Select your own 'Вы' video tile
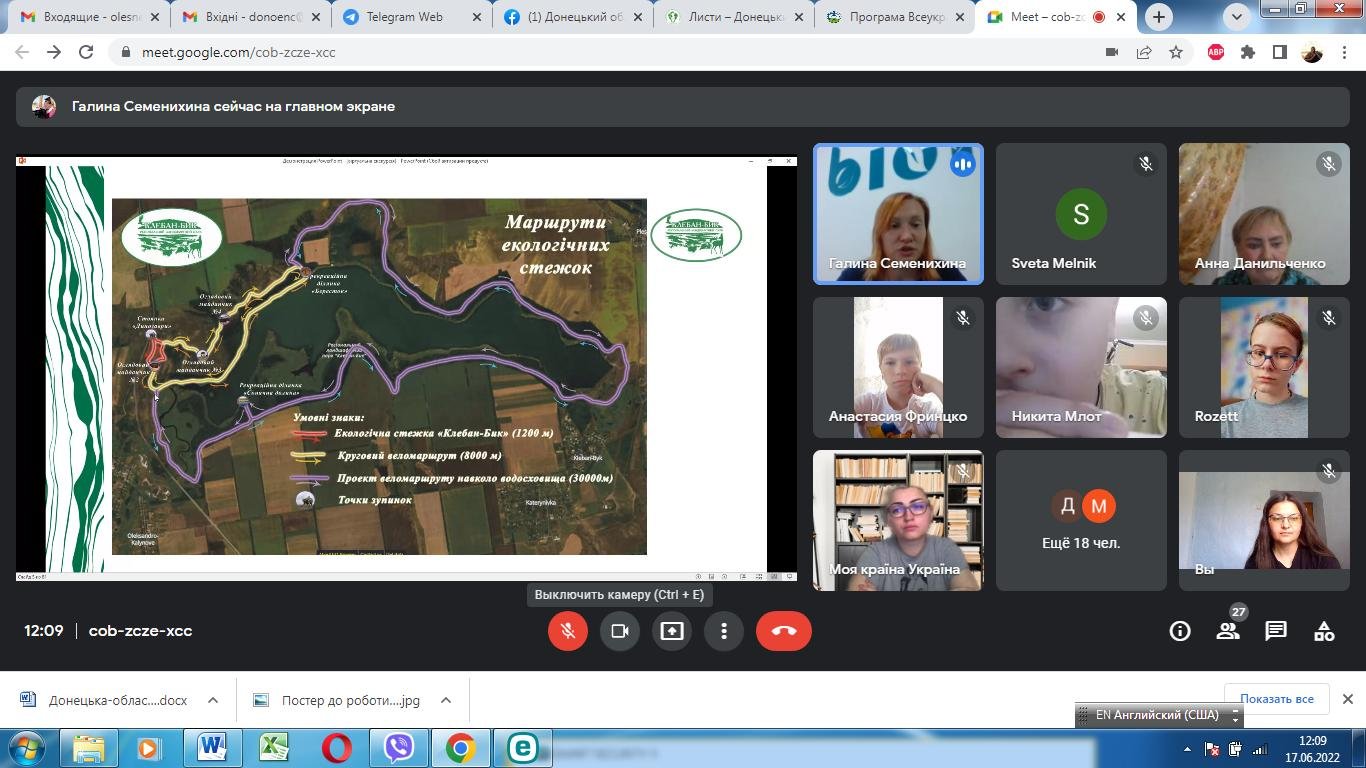Screen dimensions: 1366x768 1264,520
